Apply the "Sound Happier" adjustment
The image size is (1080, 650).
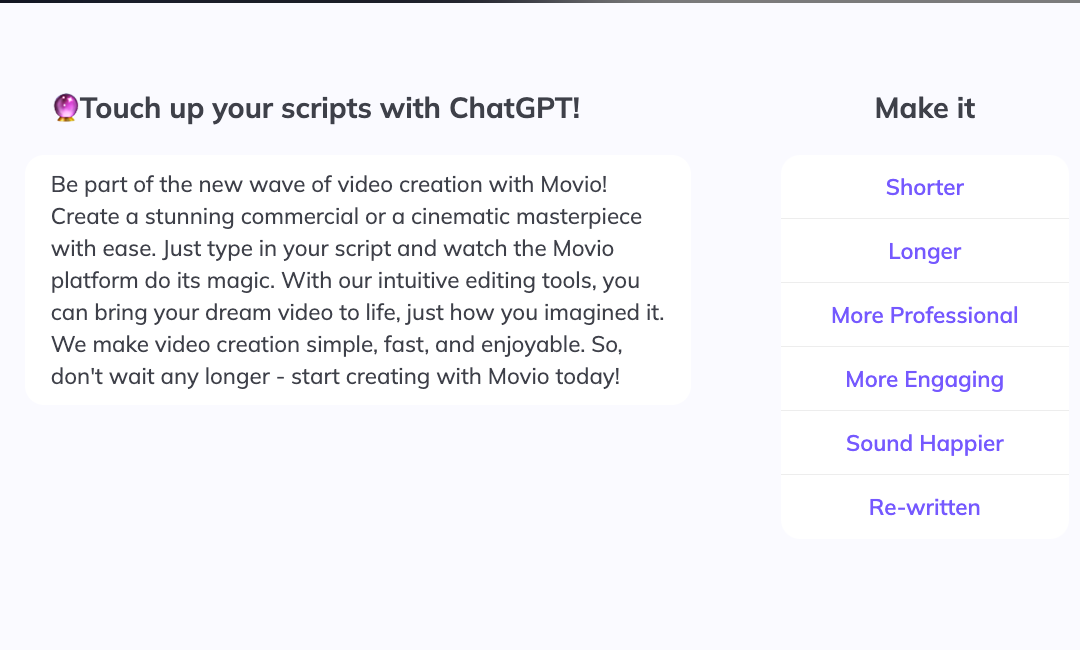pos(924,443)
